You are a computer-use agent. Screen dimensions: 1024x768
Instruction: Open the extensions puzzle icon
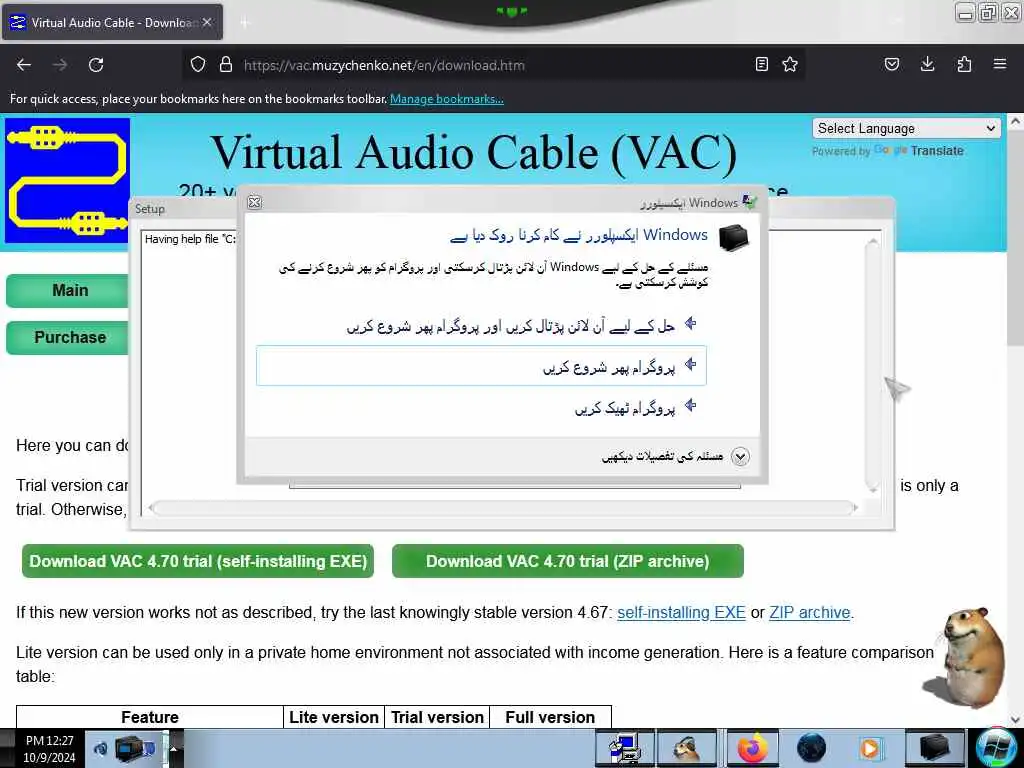coord(964,64)
